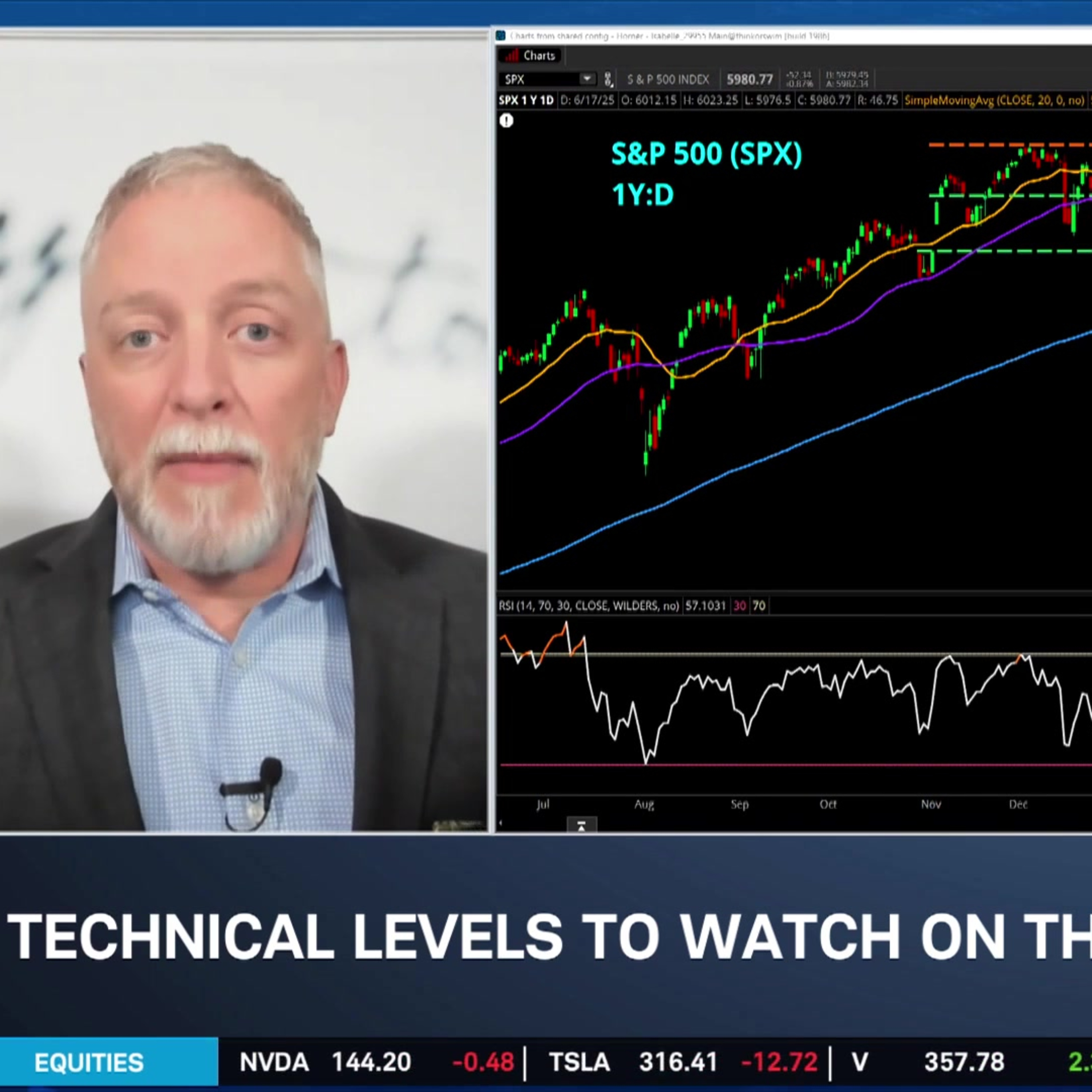Image resolution: width=1092 pixels, height=1092 pixels.
Task: Click the RSI study label header
Action: 588,606
